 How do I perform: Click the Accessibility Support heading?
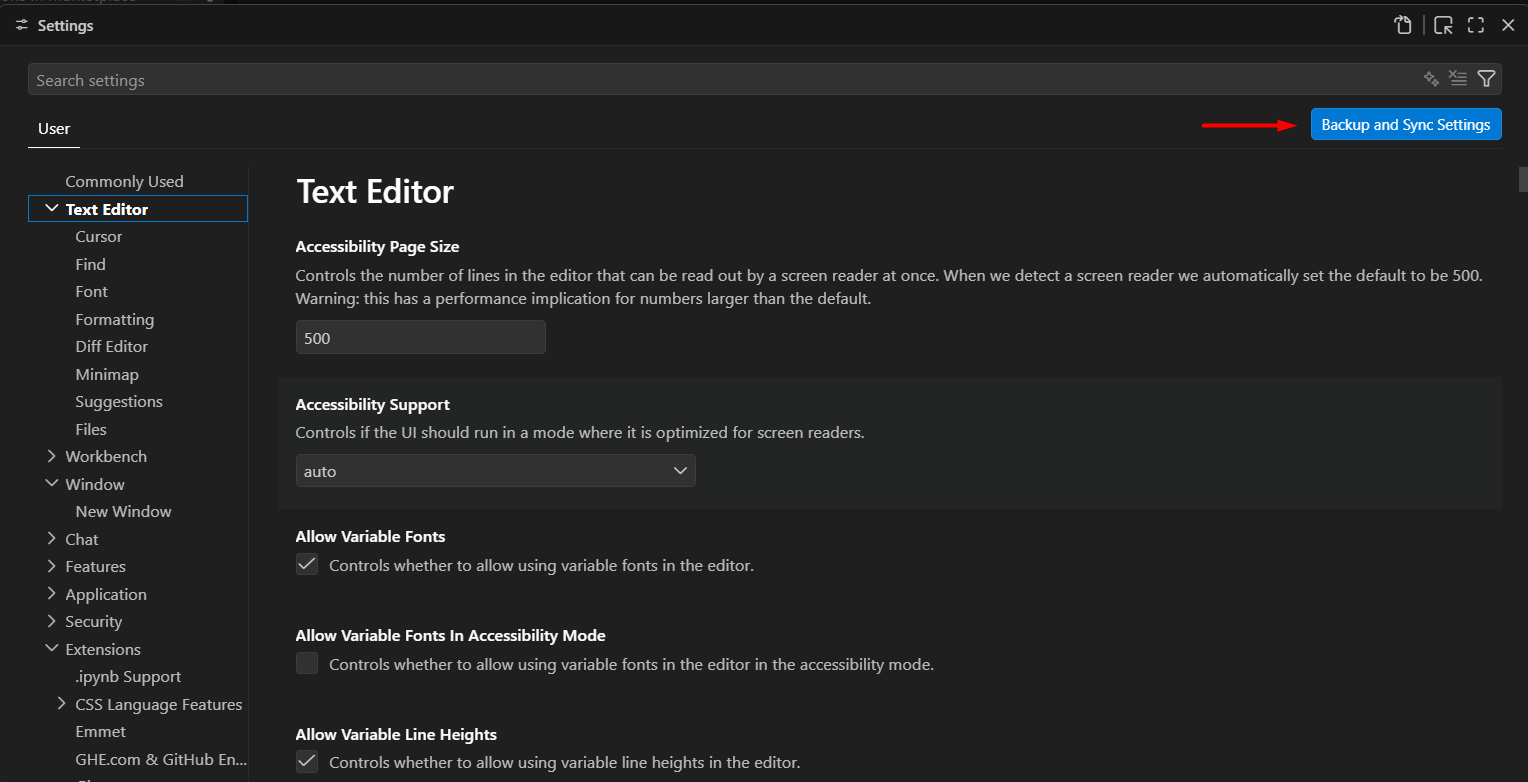click(373, 404)
